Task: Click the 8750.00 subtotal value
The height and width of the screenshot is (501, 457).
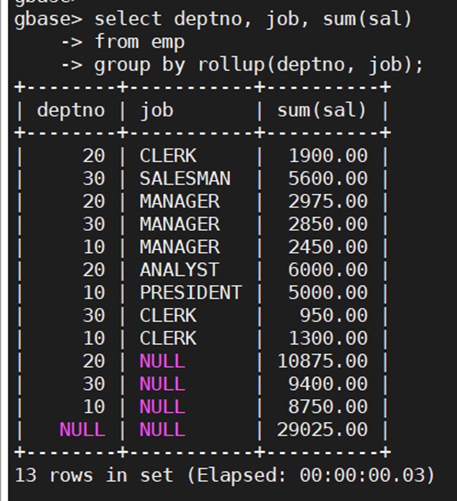Action: [x=328, y=407]
